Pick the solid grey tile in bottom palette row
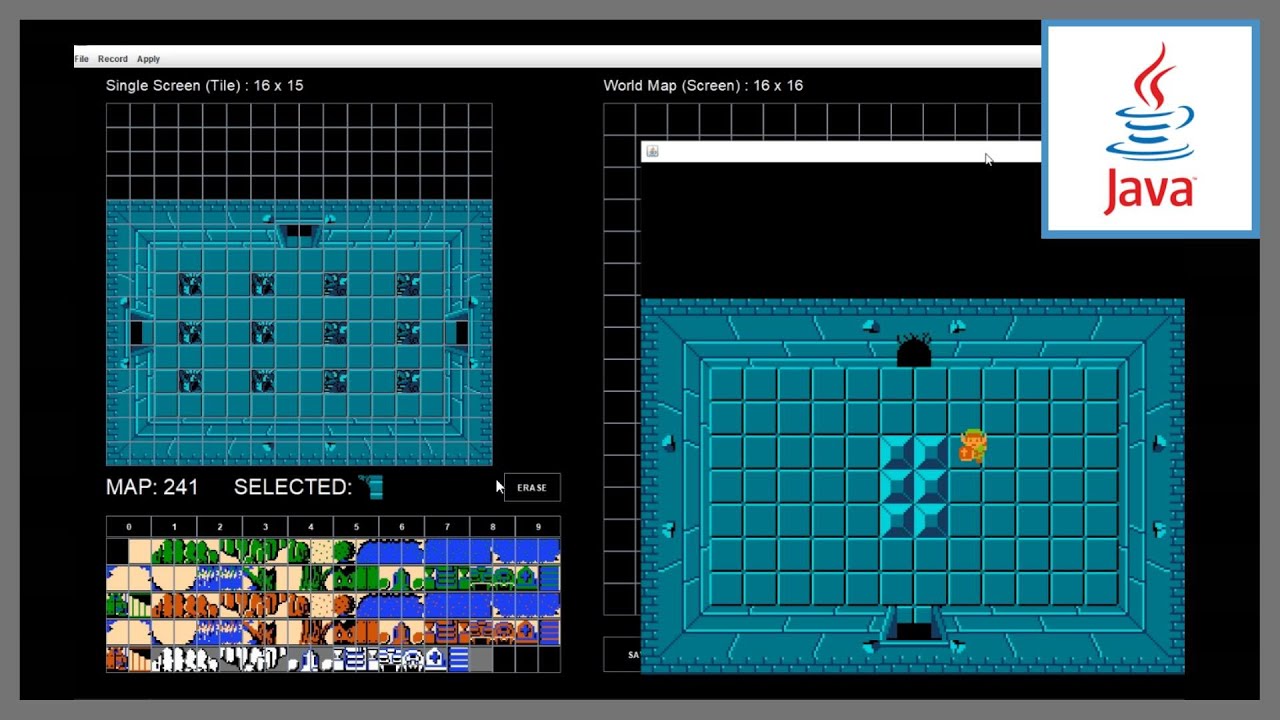 481,659
